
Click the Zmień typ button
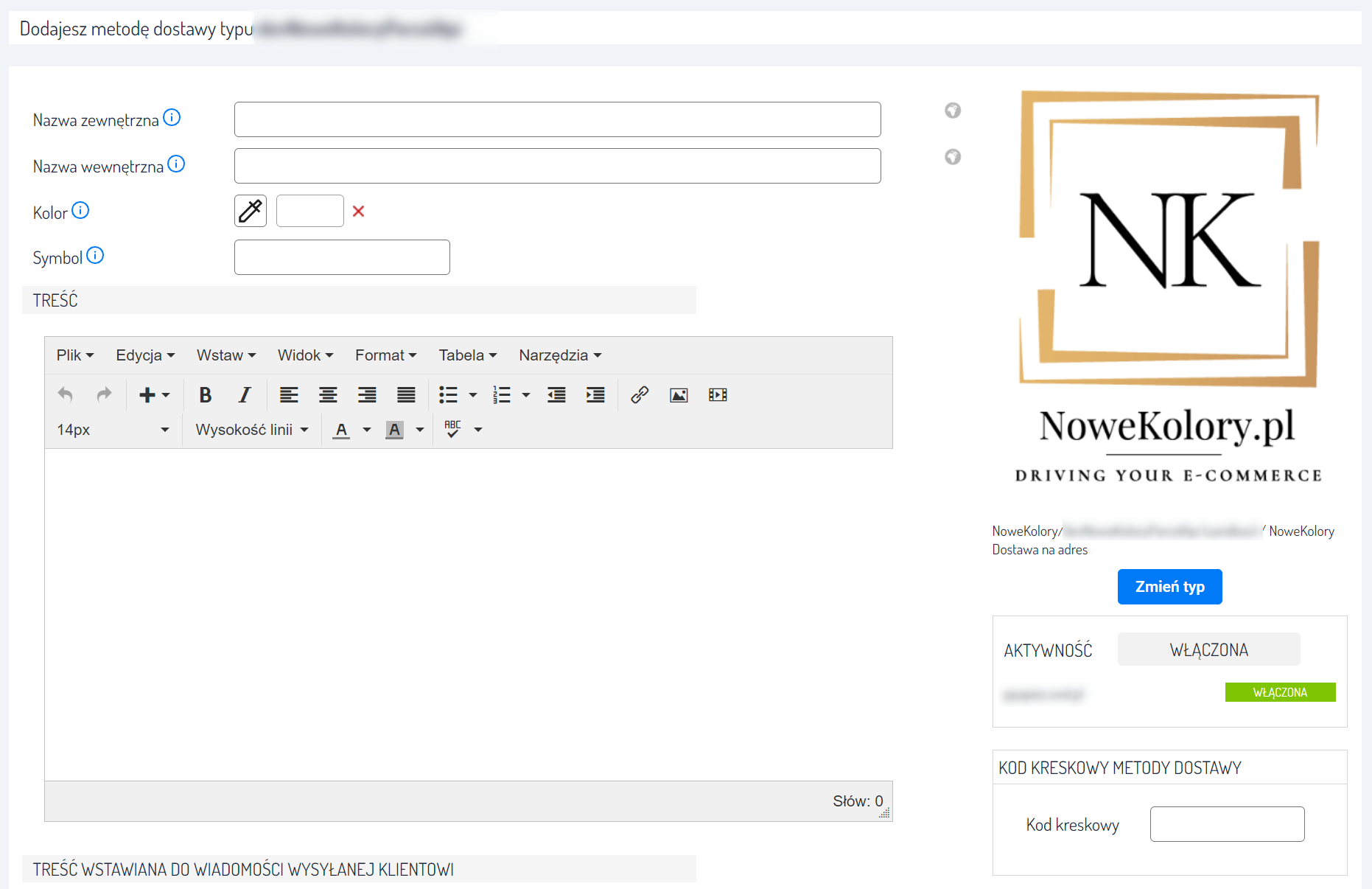pyautogui.click(x=1169, y=587)
